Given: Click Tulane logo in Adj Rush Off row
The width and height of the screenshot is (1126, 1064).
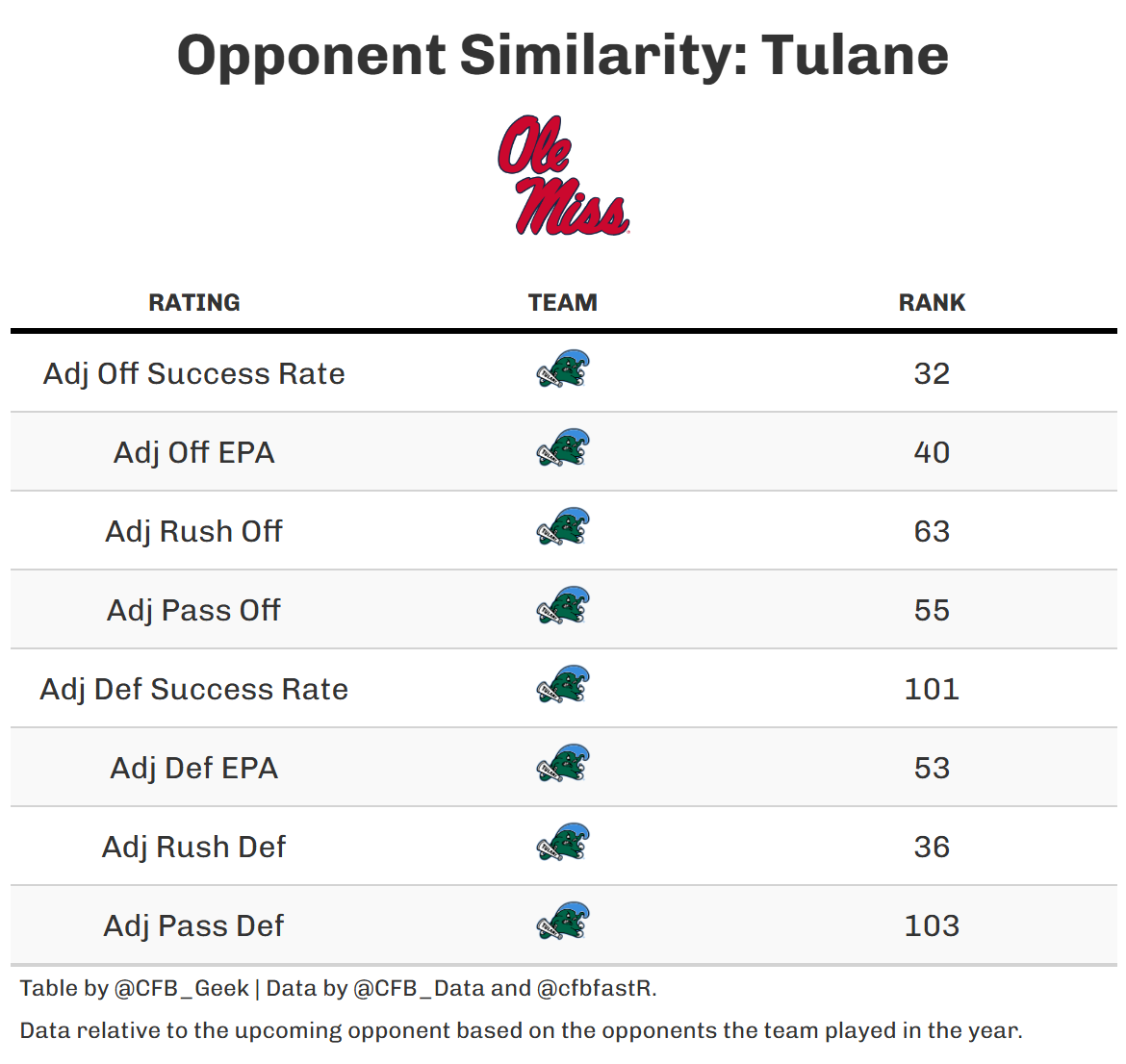Looking at the screenshot, I should click(563, 528).
